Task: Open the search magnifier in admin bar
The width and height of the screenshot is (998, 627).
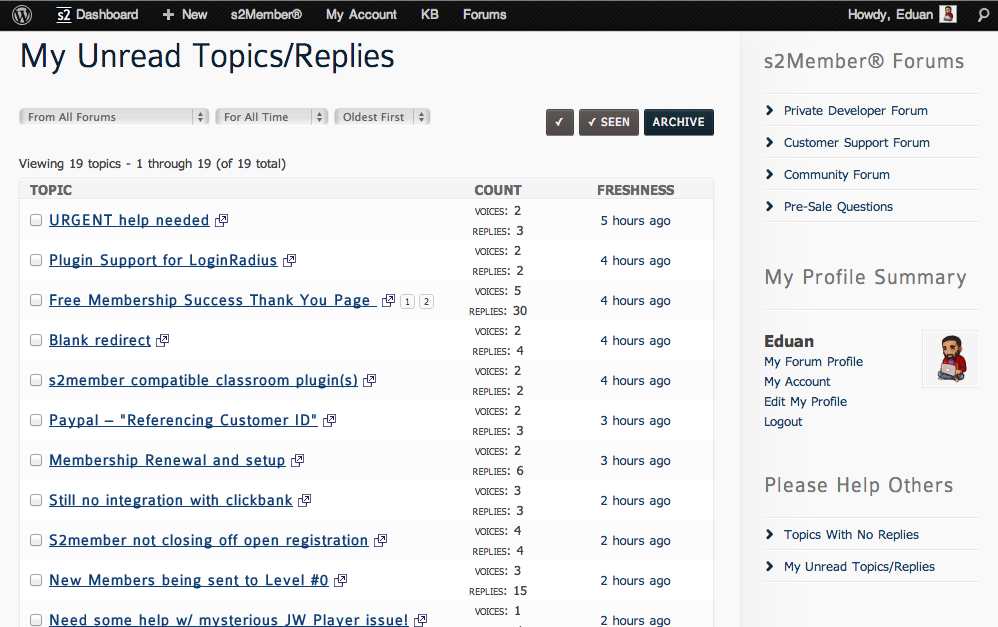Action: pos(983,15)
